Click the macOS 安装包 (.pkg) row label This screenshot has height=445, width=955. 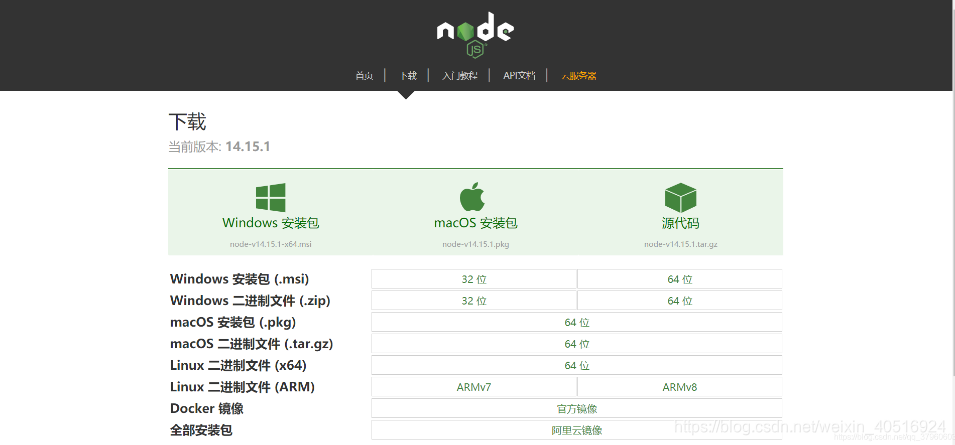(233, 323)
